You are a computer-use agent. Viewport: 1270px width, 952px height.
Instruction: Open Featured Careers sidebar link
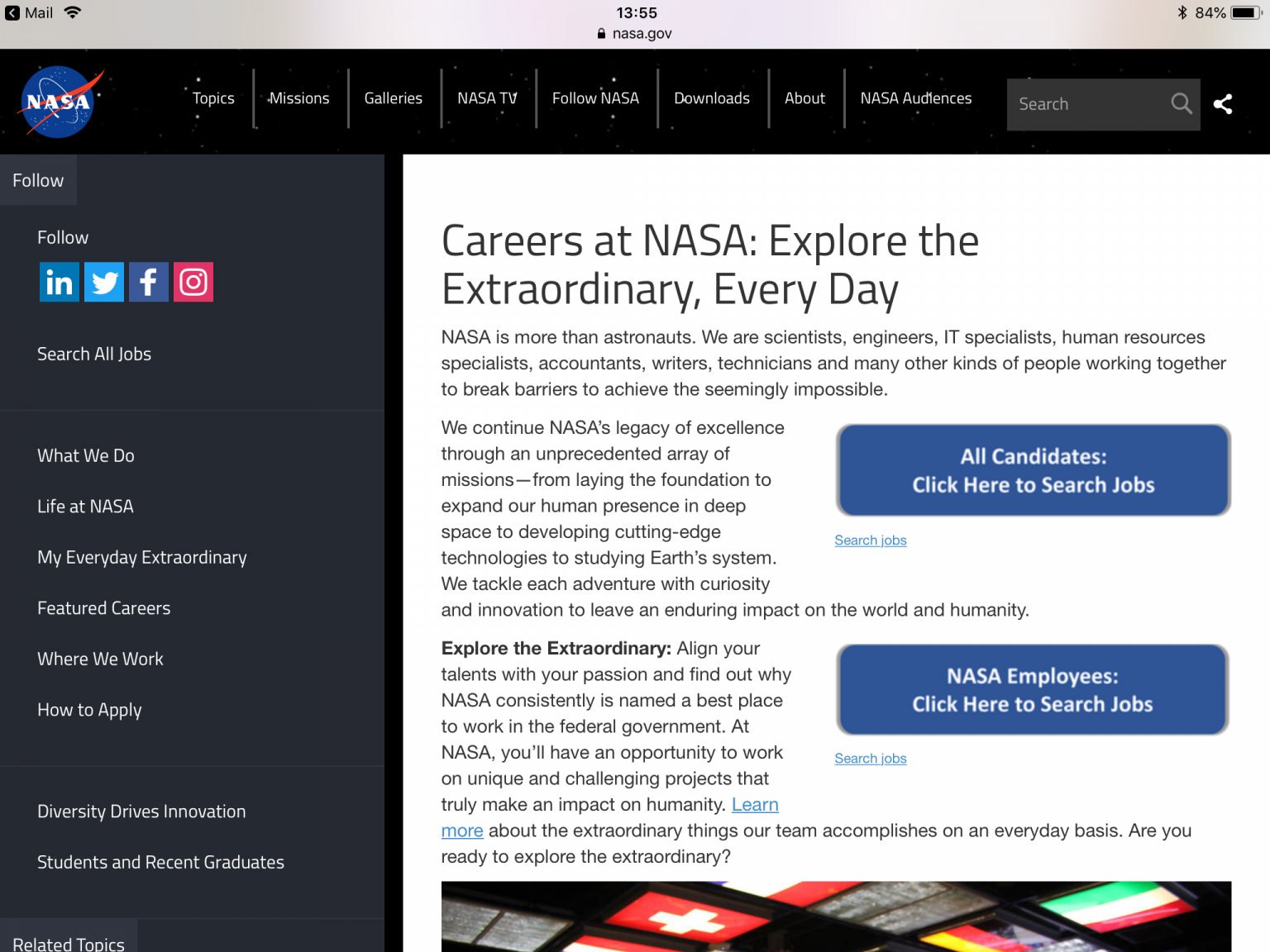point(104,608)
